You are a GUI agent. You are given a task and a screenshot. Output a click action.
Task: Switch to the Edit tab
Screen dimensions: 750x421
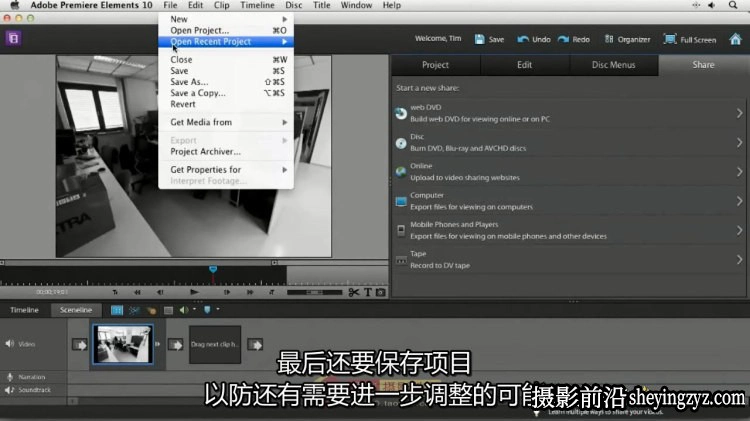pos(524,65)
